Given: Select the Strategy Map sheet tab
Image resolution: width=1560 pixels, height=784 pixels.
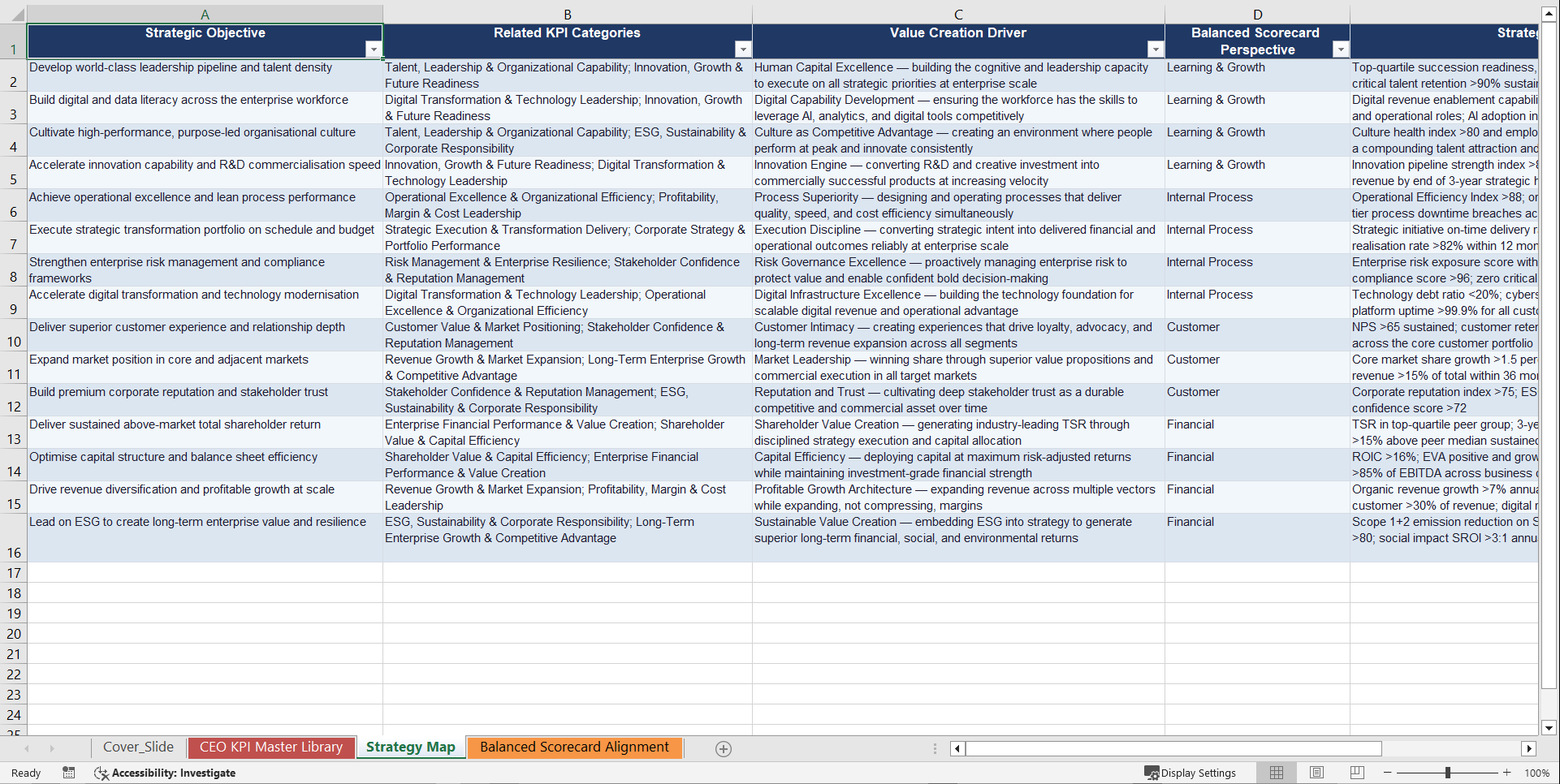Looking at the screenshot, I should (x=411, y=747).
